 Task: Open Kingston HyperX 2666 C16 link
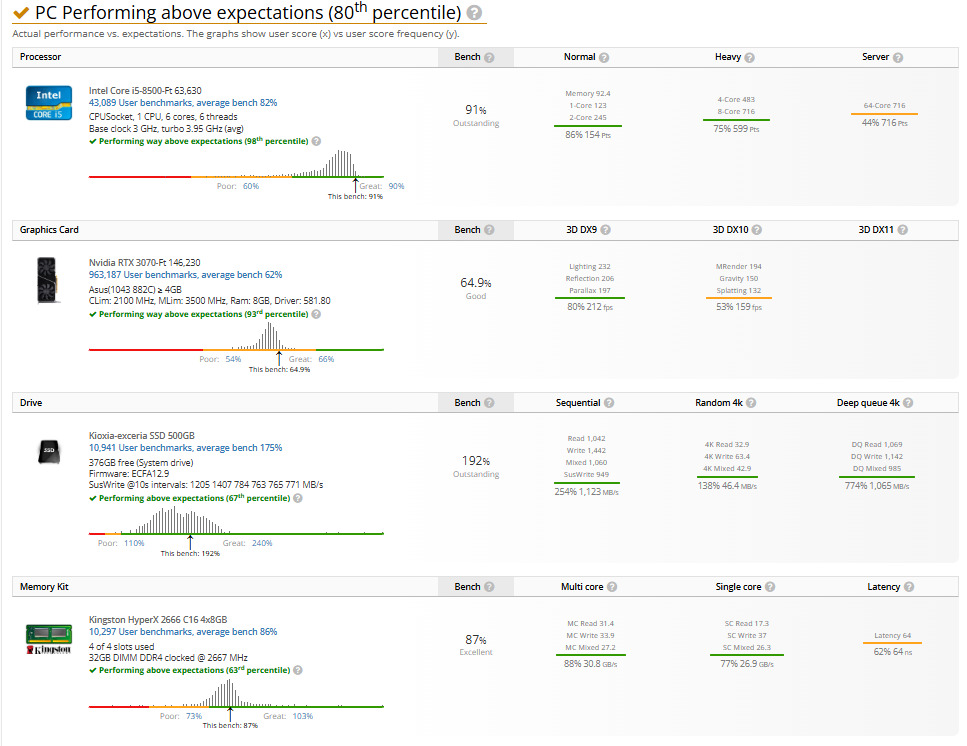click(x=158, y=620)
